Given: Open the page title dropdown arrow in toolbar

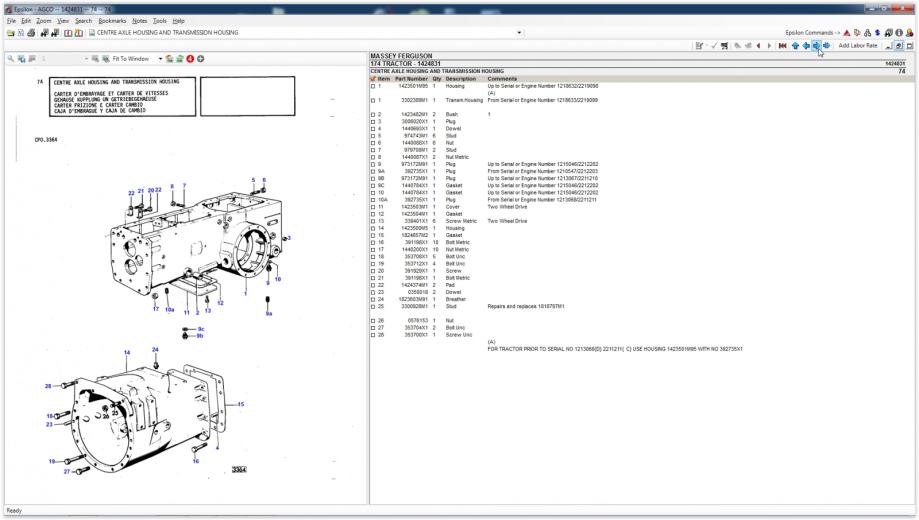Looking at the screenshot, I should pos(519,33).
